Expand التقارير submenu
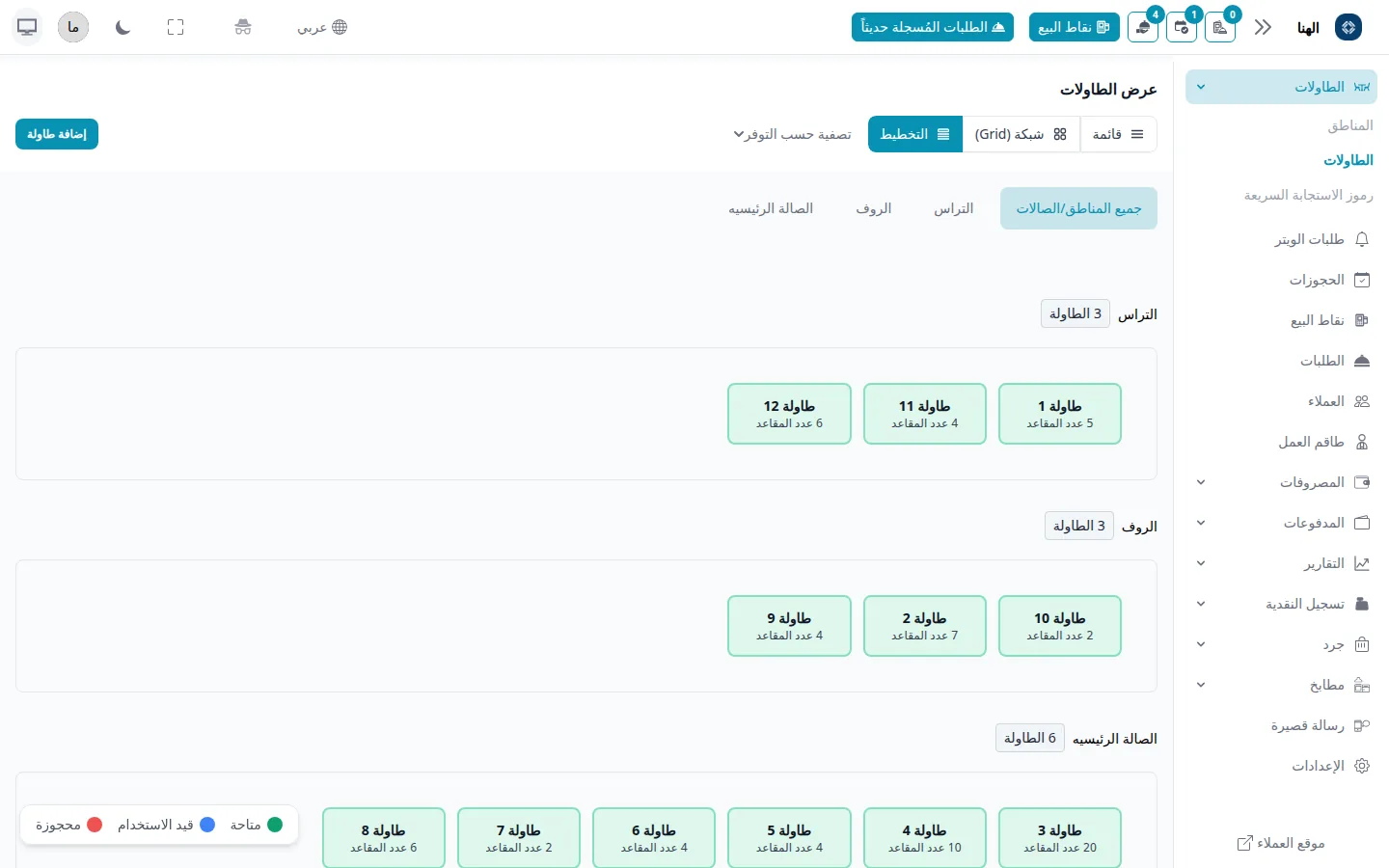Screen dimensions: 1389x868 click(x=1281, y=563)
